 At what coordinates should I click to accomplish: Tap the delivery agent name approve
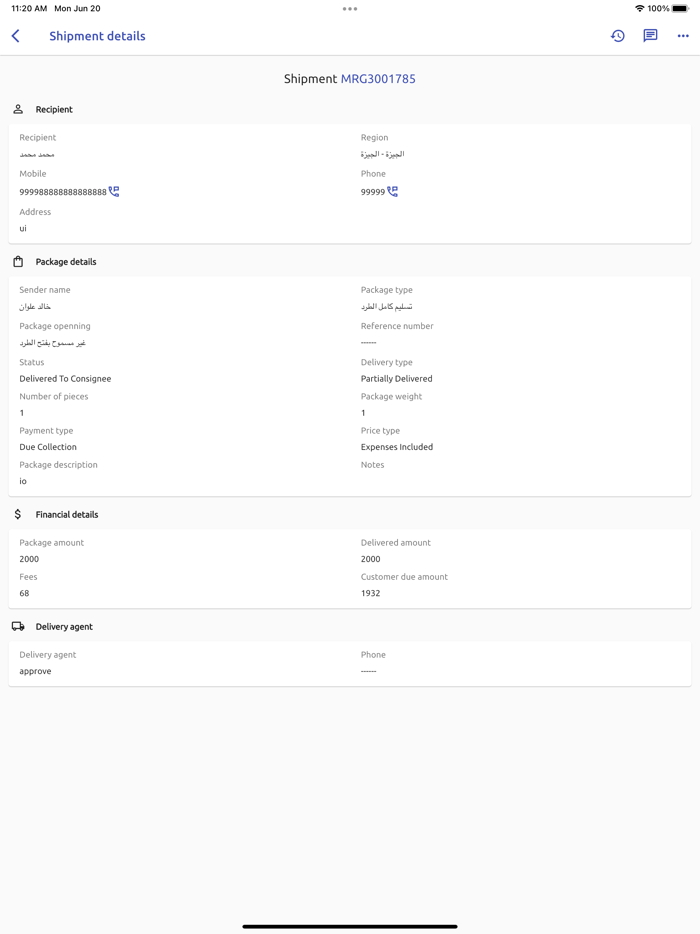click(x=35, y=671)
